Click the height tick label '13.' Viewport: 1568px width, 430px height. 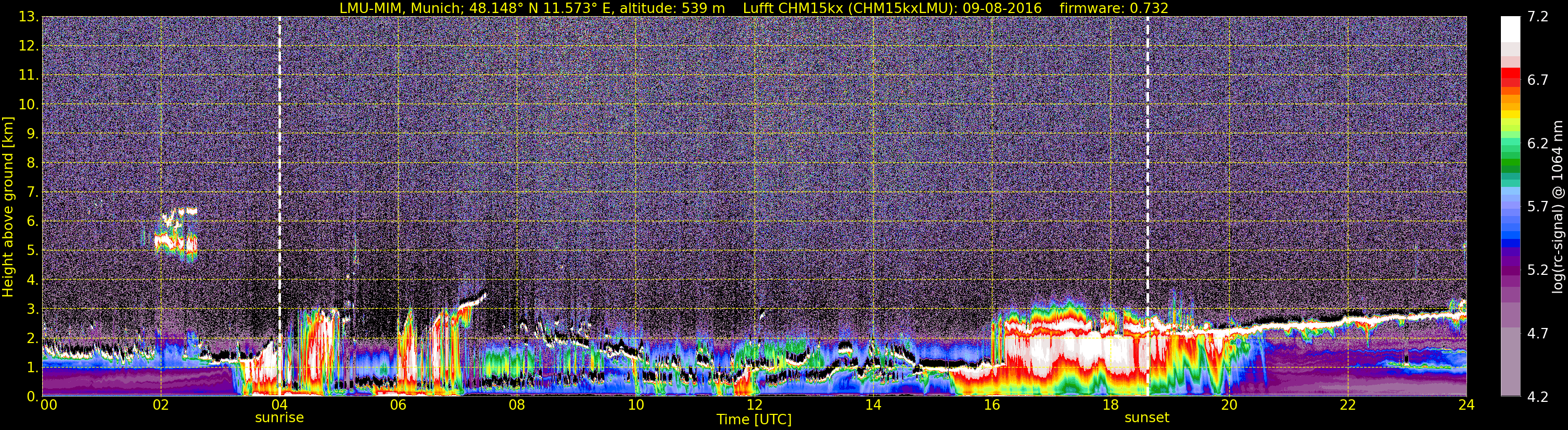(29, 17)
